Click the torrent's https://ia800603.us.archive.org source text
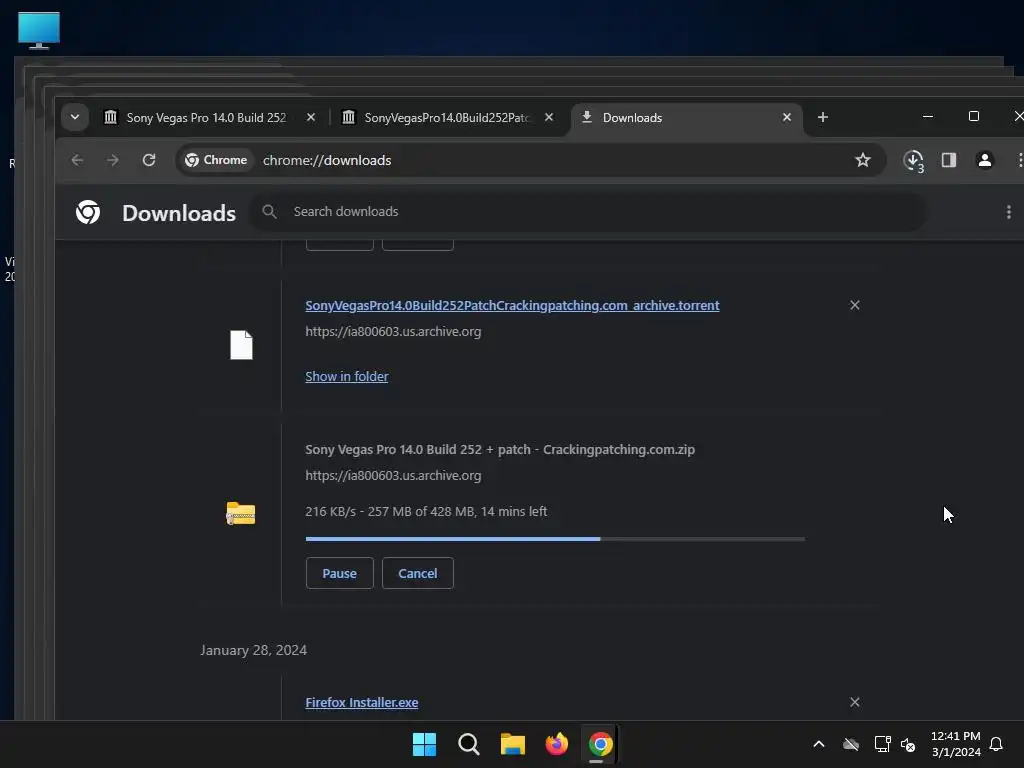This screenshot has width=1024, height=768. 393,332
